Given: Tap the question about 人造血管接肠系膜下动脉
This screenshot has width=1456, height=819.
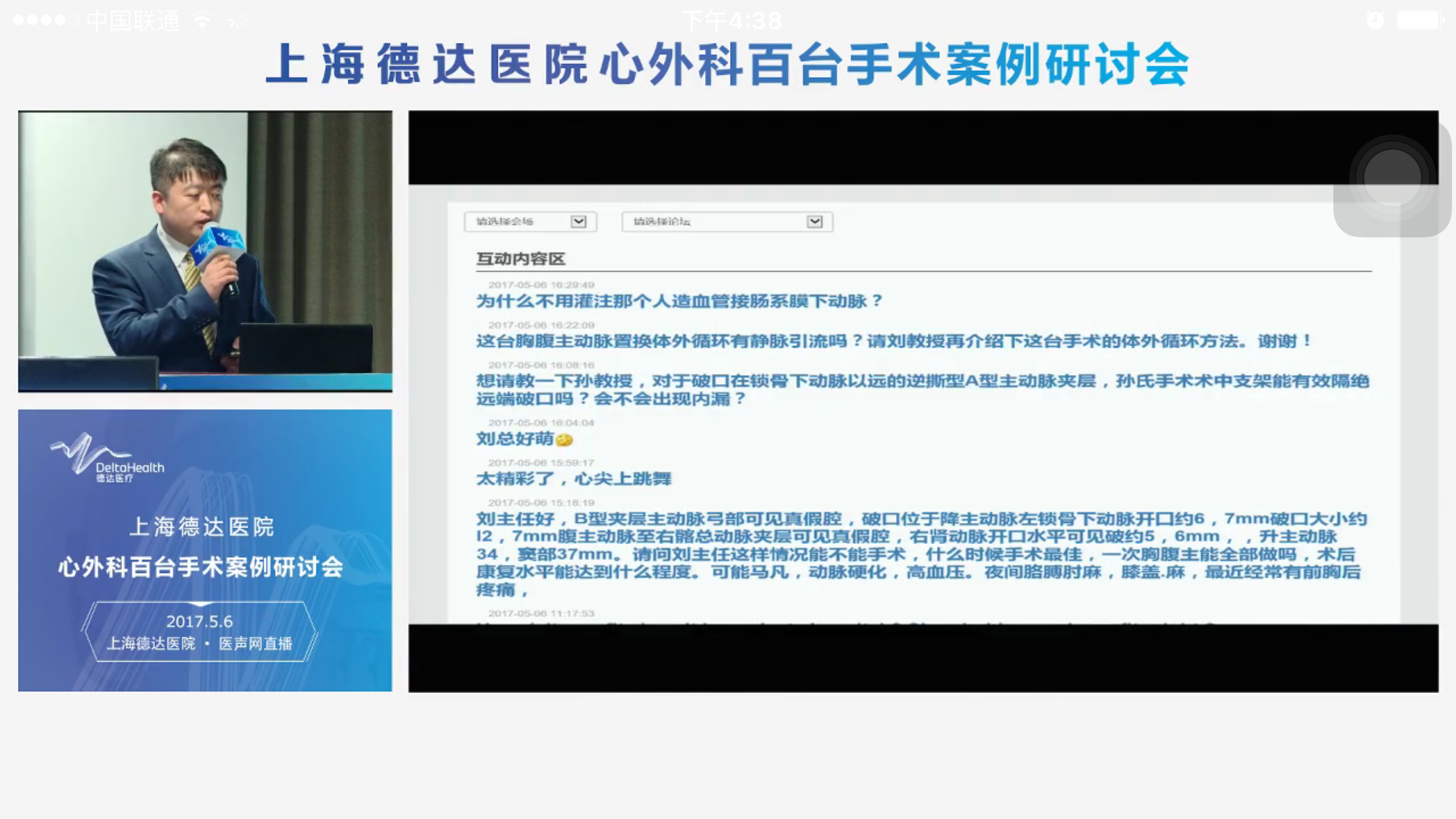Looking at the screenshot, I should tap(679, 301).
